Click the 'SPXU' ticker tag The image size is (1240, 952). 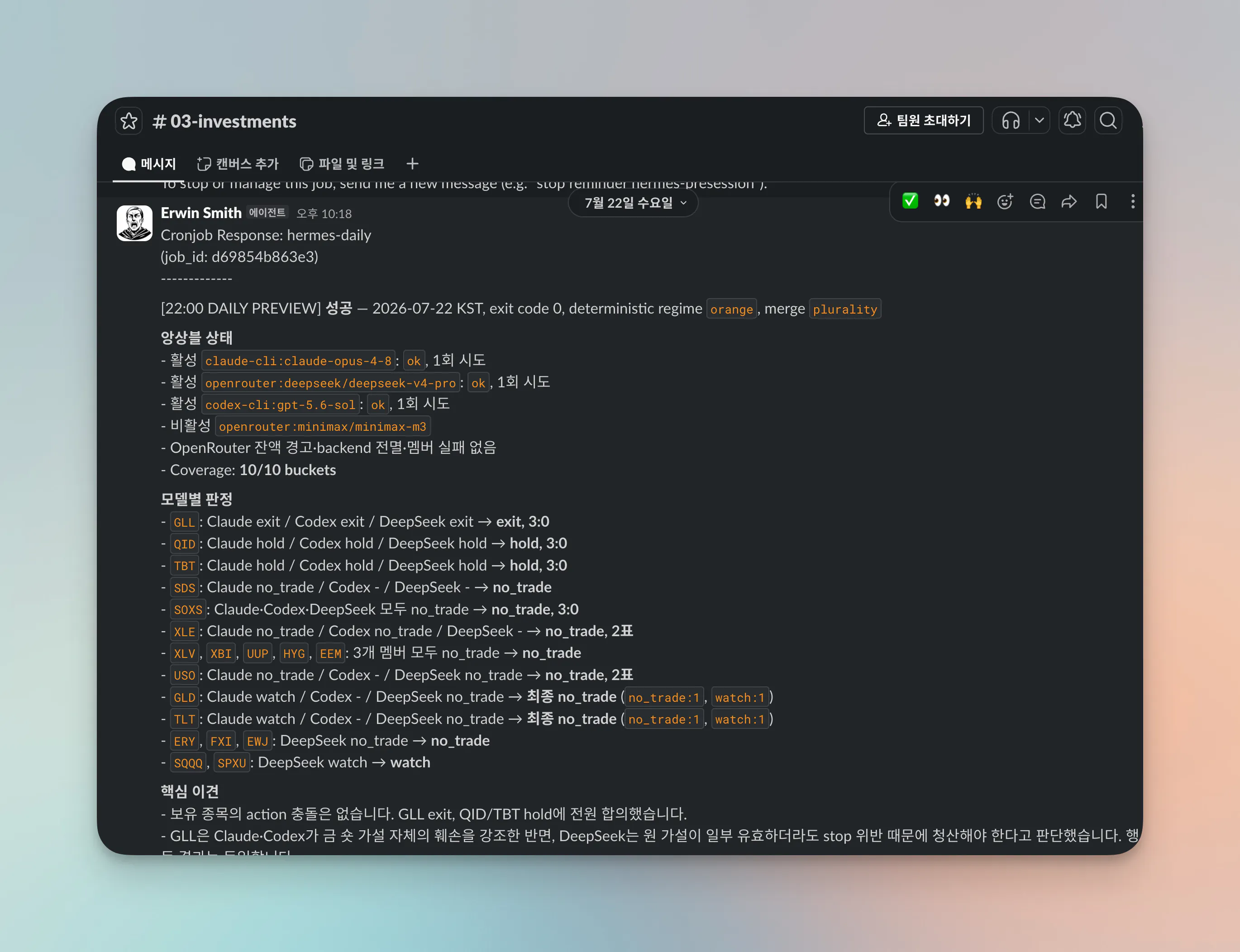click(232, 763)
